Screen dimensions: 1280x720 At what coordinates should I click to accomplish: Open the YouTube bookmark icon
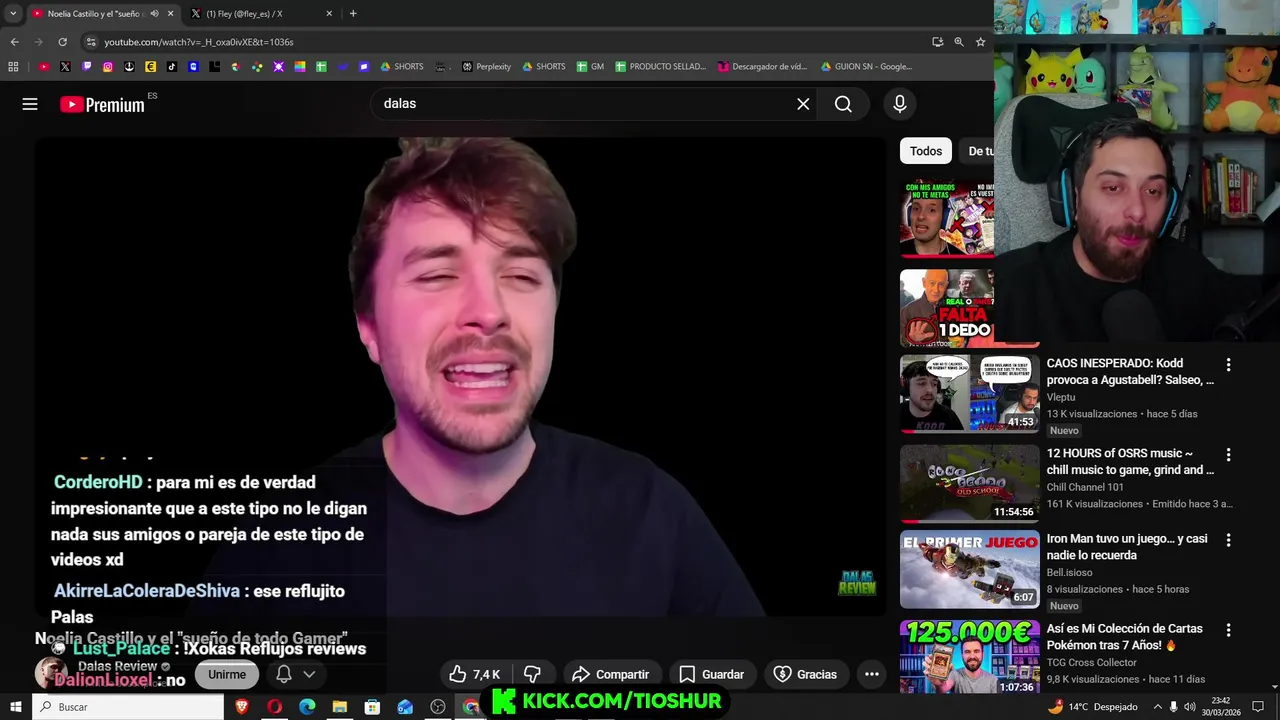pyautogui.click(x=44, y=67)
